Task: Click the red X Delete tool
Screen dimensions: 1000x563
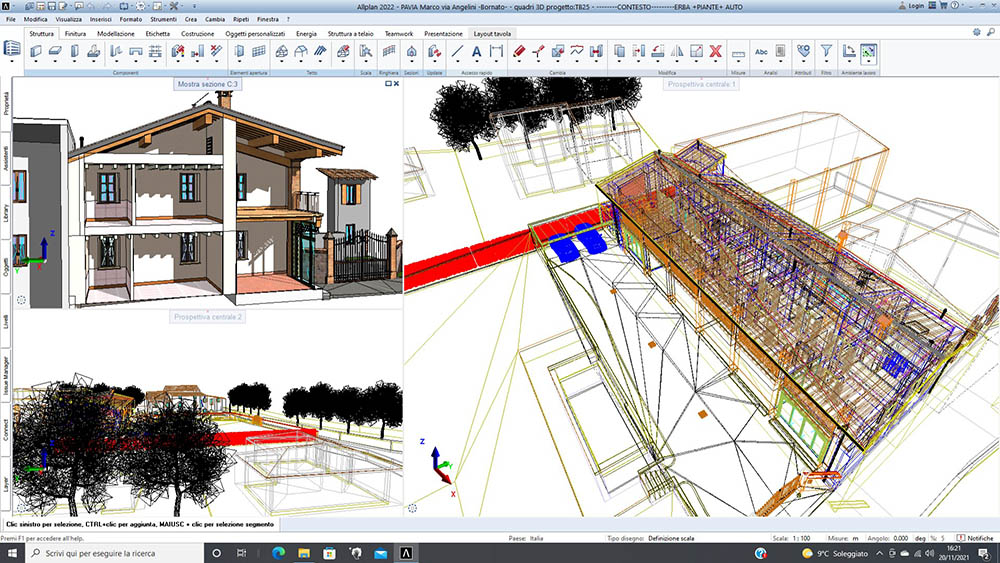Action: click(716, 52)
